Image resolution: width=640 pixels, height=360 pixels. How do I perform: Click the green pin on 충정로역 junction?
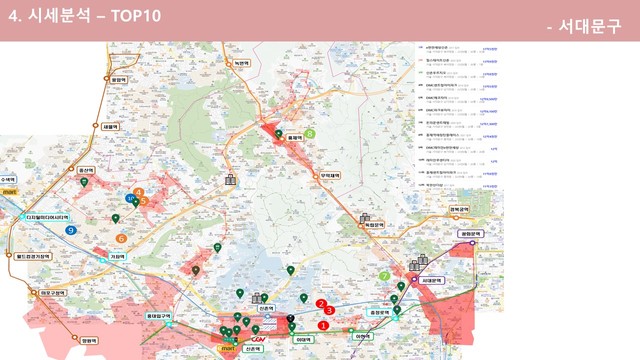pos(397,311)
